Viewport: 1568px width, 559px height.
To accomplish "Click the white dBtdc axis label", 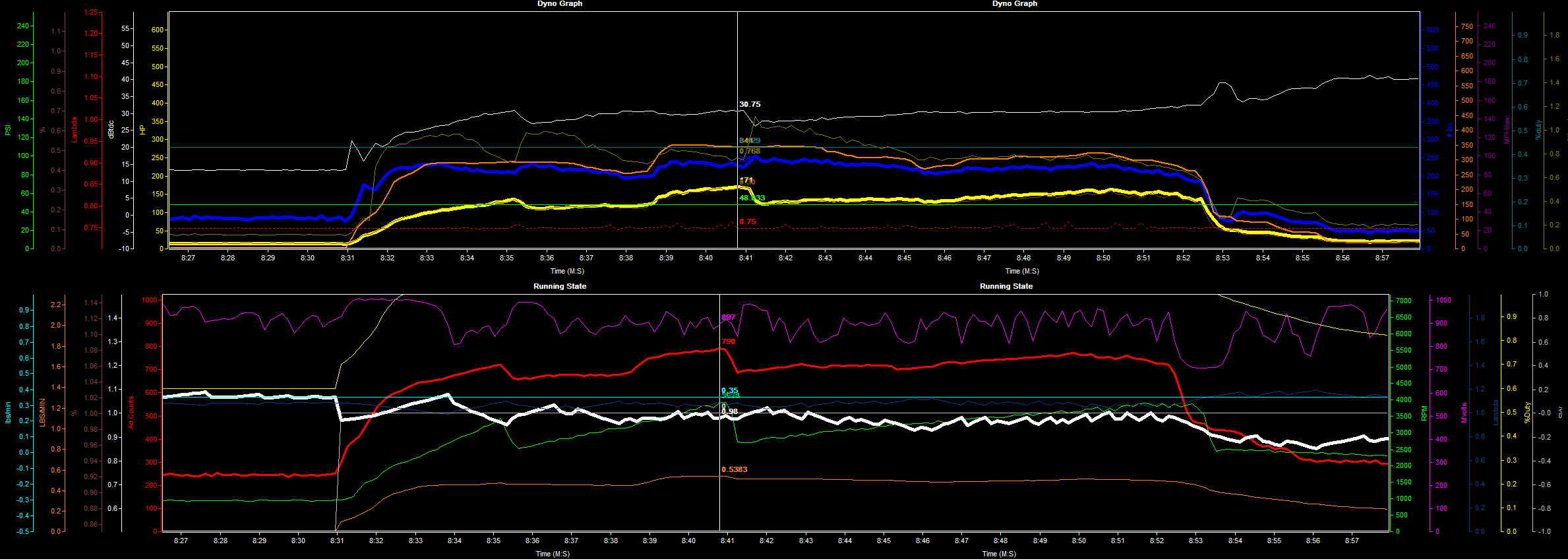I will [111, 129].
